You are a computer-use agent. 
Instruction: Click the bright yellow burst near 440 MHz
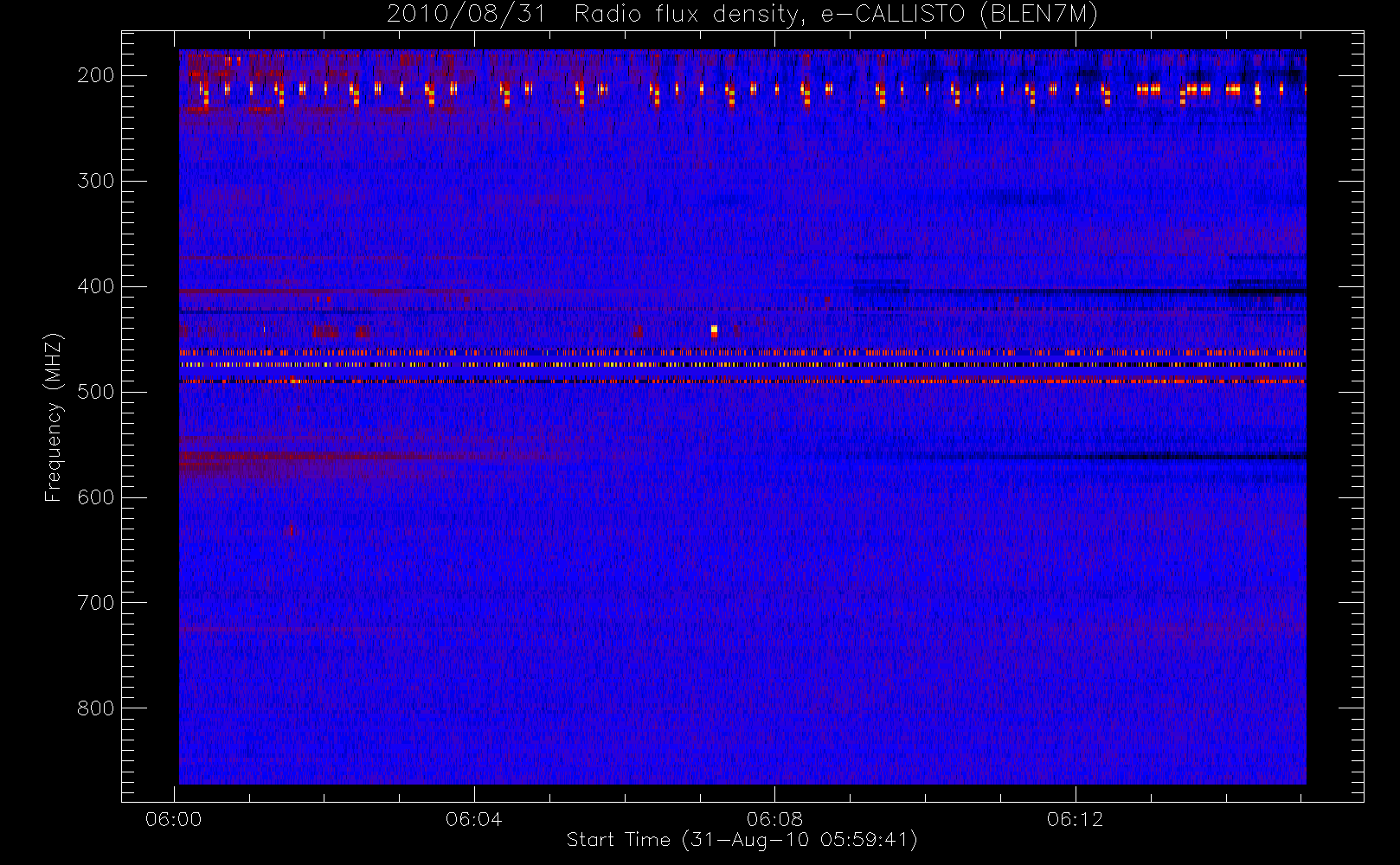[x=714, y=330]
